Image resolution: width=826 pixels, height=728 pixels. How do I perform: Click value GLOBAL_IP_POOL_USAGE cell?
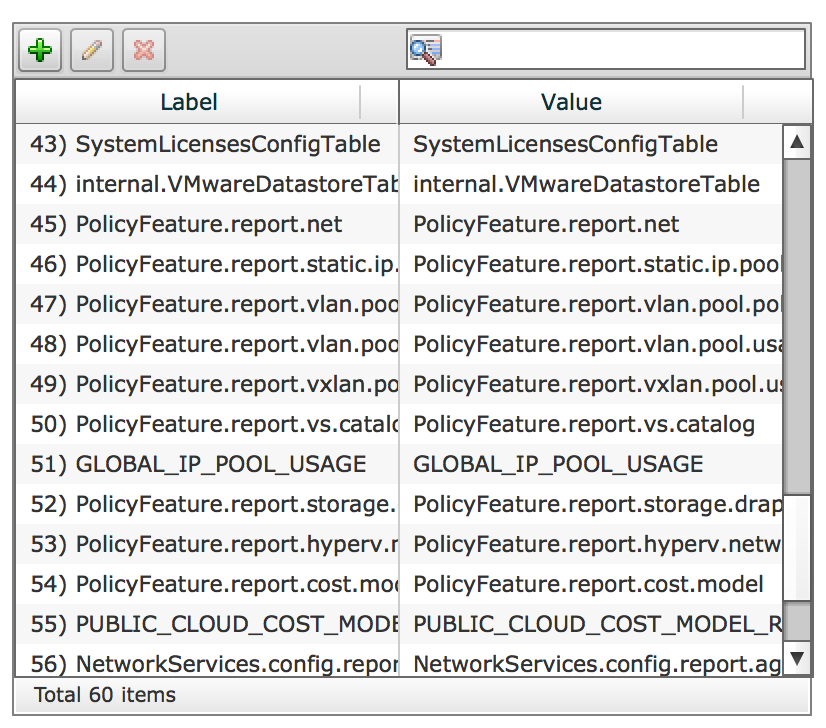tap(591, 465)
